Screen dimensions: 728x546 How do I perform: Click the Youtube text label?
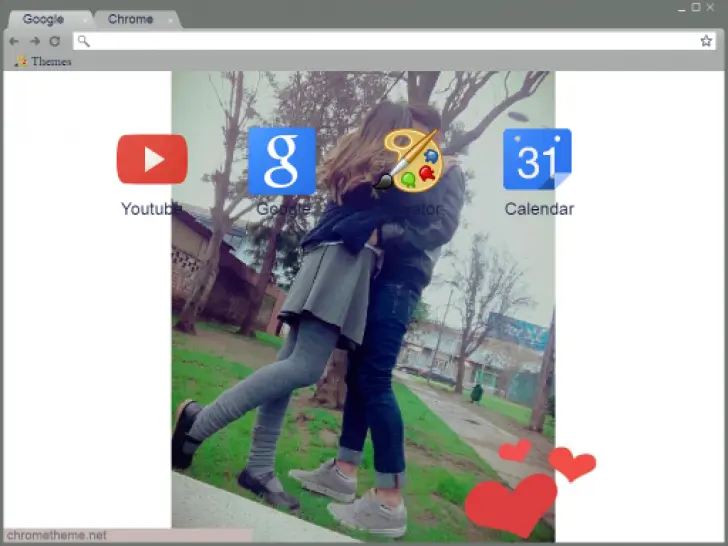(x=151, y=209)
